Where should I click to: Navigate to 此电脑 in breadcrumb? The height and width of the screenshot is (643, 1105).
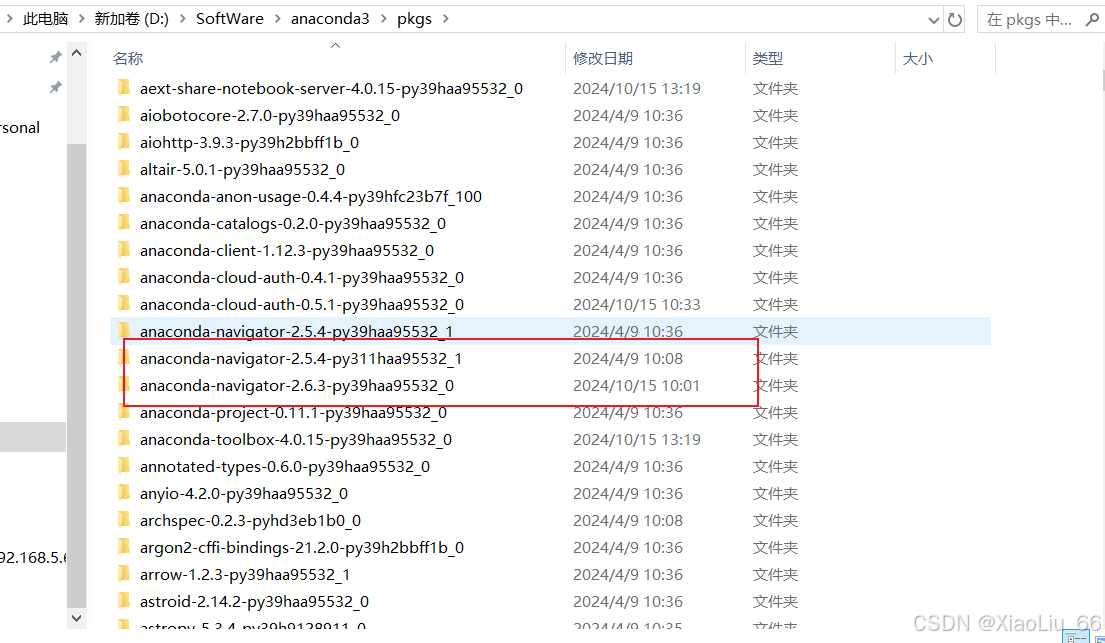(45, 19)
